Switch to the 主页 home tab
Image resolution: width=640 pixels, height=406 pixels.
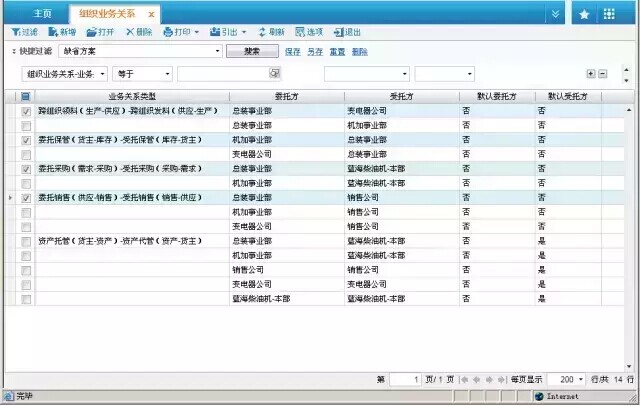pyautogui.click(x=42, y=14)
